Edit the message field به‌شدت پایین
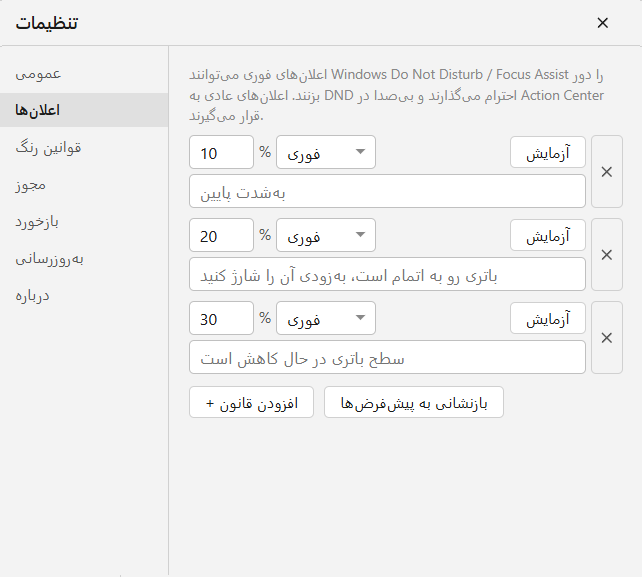 [387, 192]
